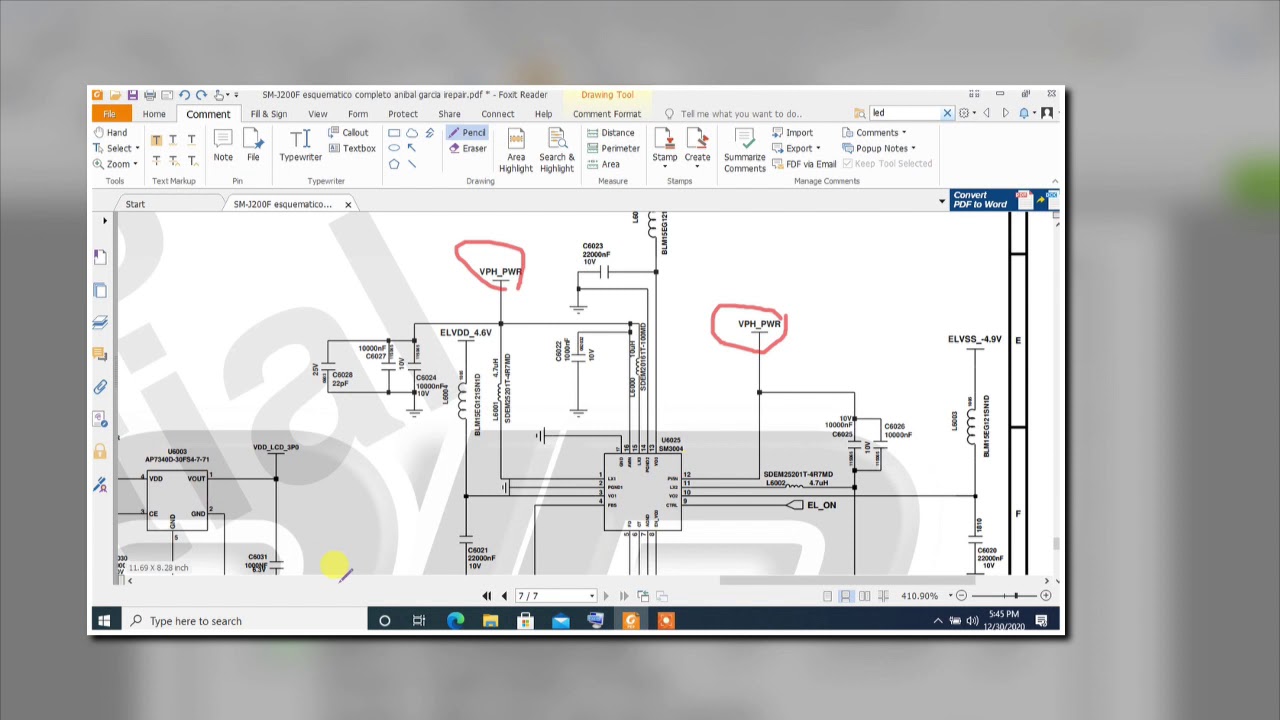Click the Area Highlight tool
This screenshot has width=1280, height=720.
click(x=516, y=150)
